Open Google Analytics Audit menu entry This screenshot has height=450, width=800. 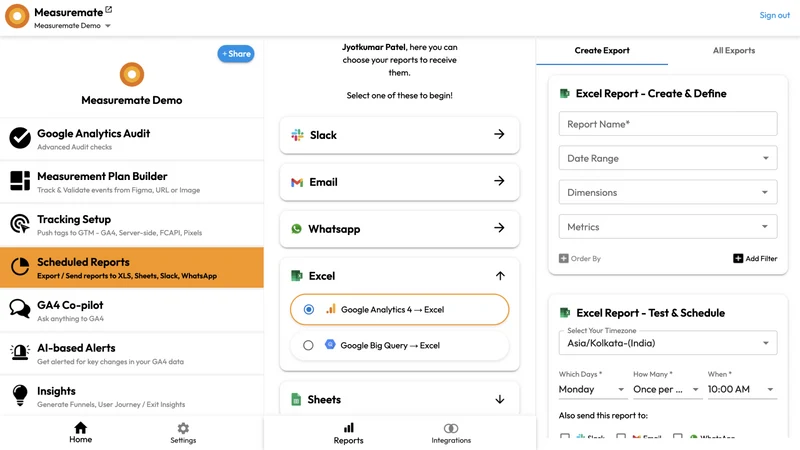132,139
